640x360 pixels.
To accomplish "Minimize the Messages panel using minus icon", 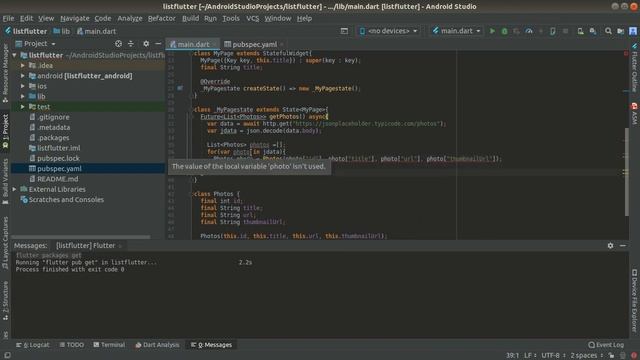I will [622, 245].
